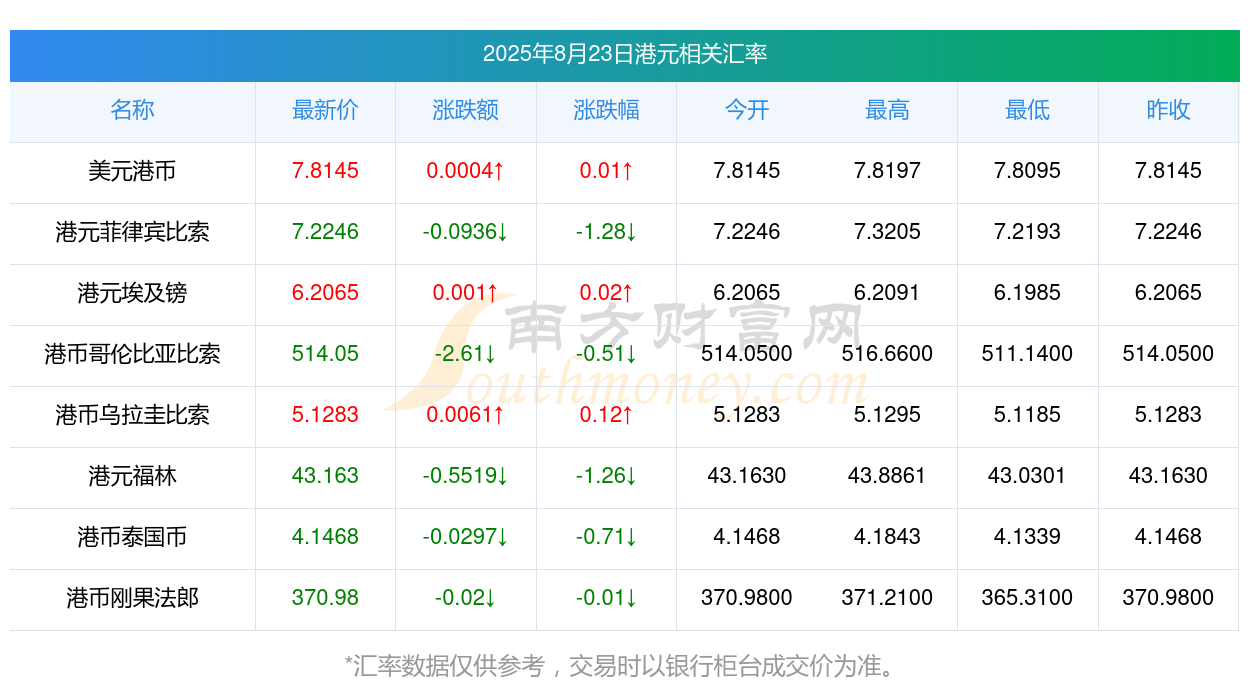
Task: Click the 最新价 column header
Action: tap(325, 110)
